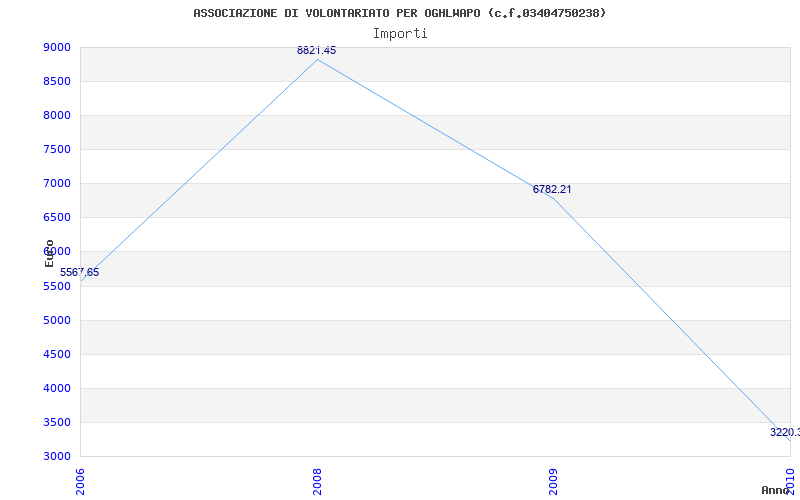
Task: Click the Anno x-axis label
Action: (x=775, y=490)
